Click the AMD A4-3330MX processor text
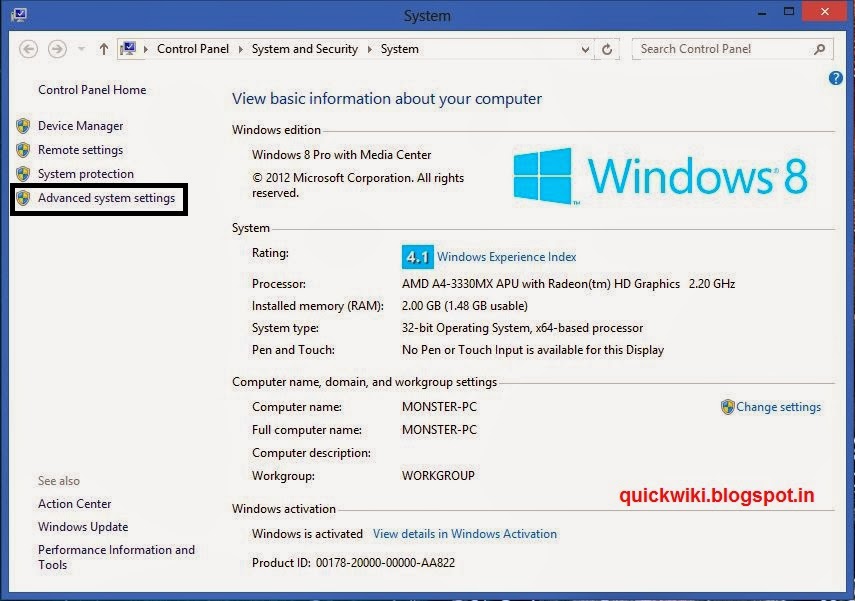The width and height of the screenshot is (855, 601). coord(568,284)
